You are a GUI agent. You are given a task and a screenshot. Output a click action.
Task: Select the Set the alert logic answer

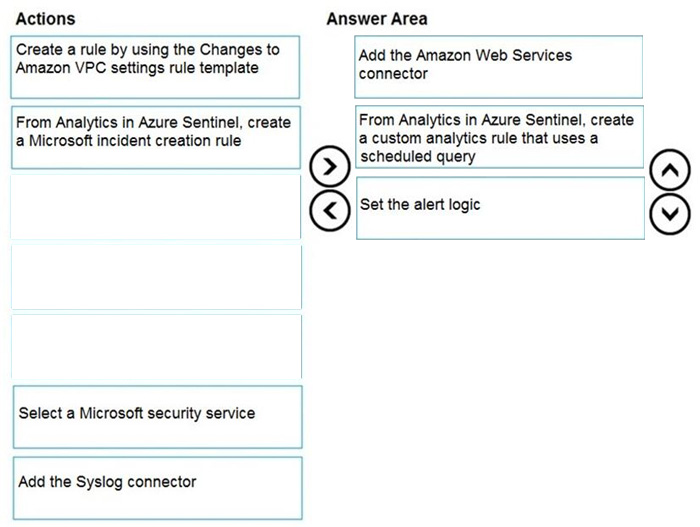coord(500,208)
